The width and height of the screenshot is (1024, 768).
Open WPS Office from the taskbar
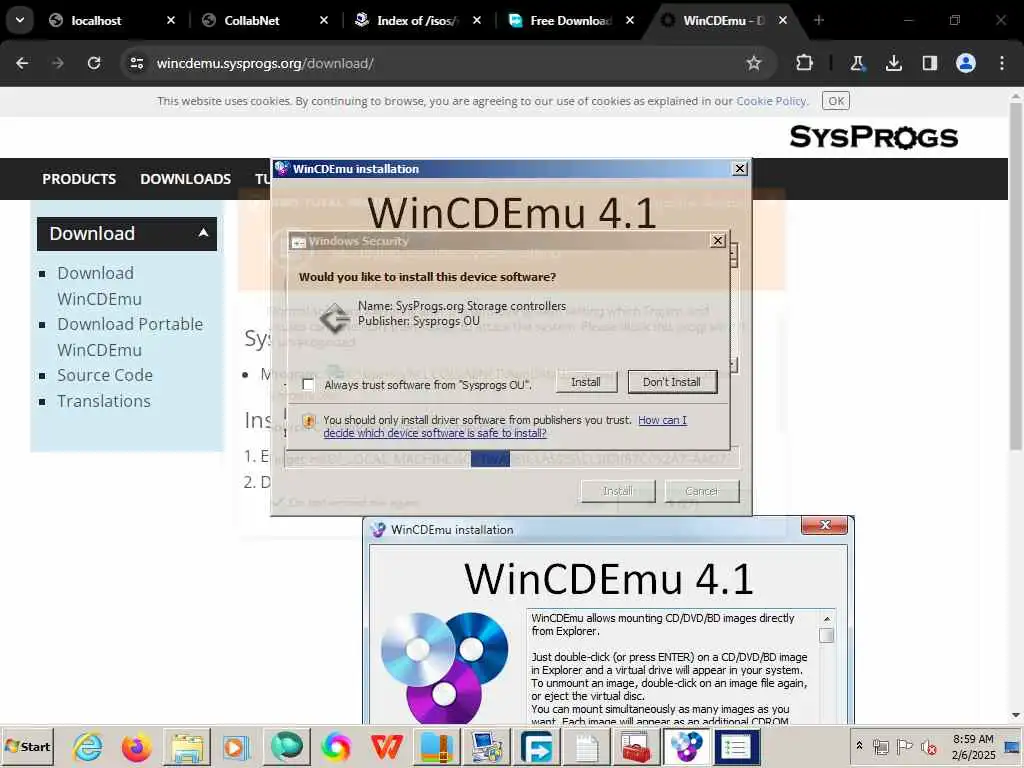[386, 747]
